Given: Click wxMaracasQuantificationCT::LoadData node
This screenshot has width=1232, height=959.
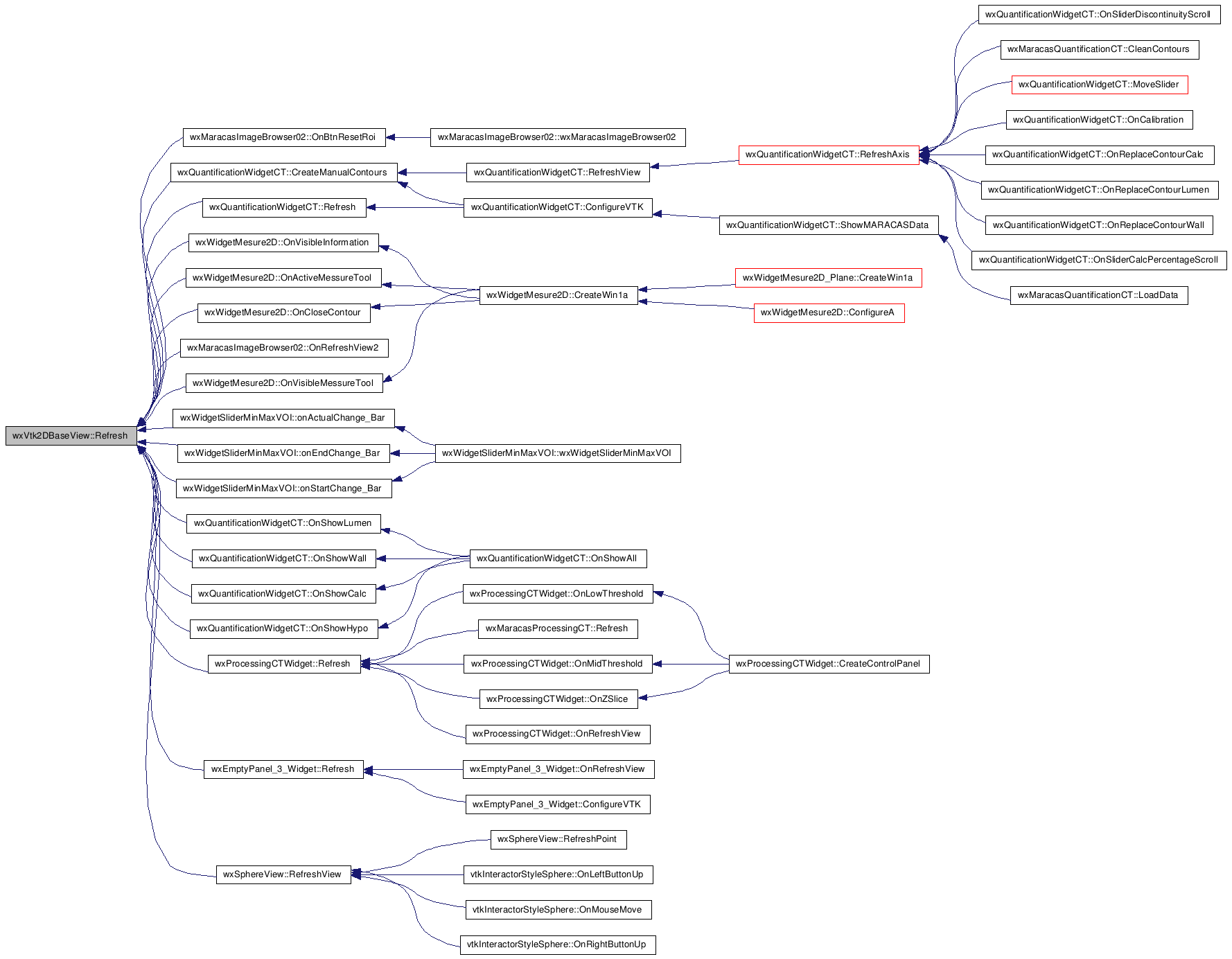Looking at the screenshot, I should point(1099,295).
